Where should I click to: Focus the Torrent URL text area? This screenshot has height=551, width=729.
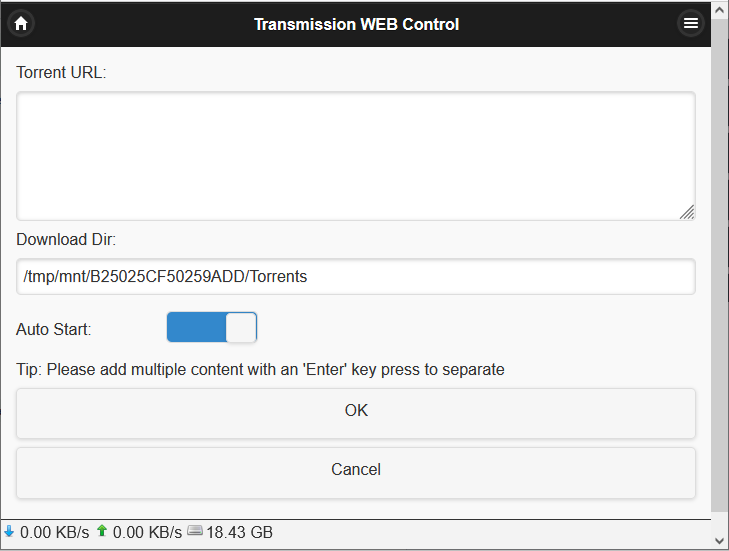355,156
